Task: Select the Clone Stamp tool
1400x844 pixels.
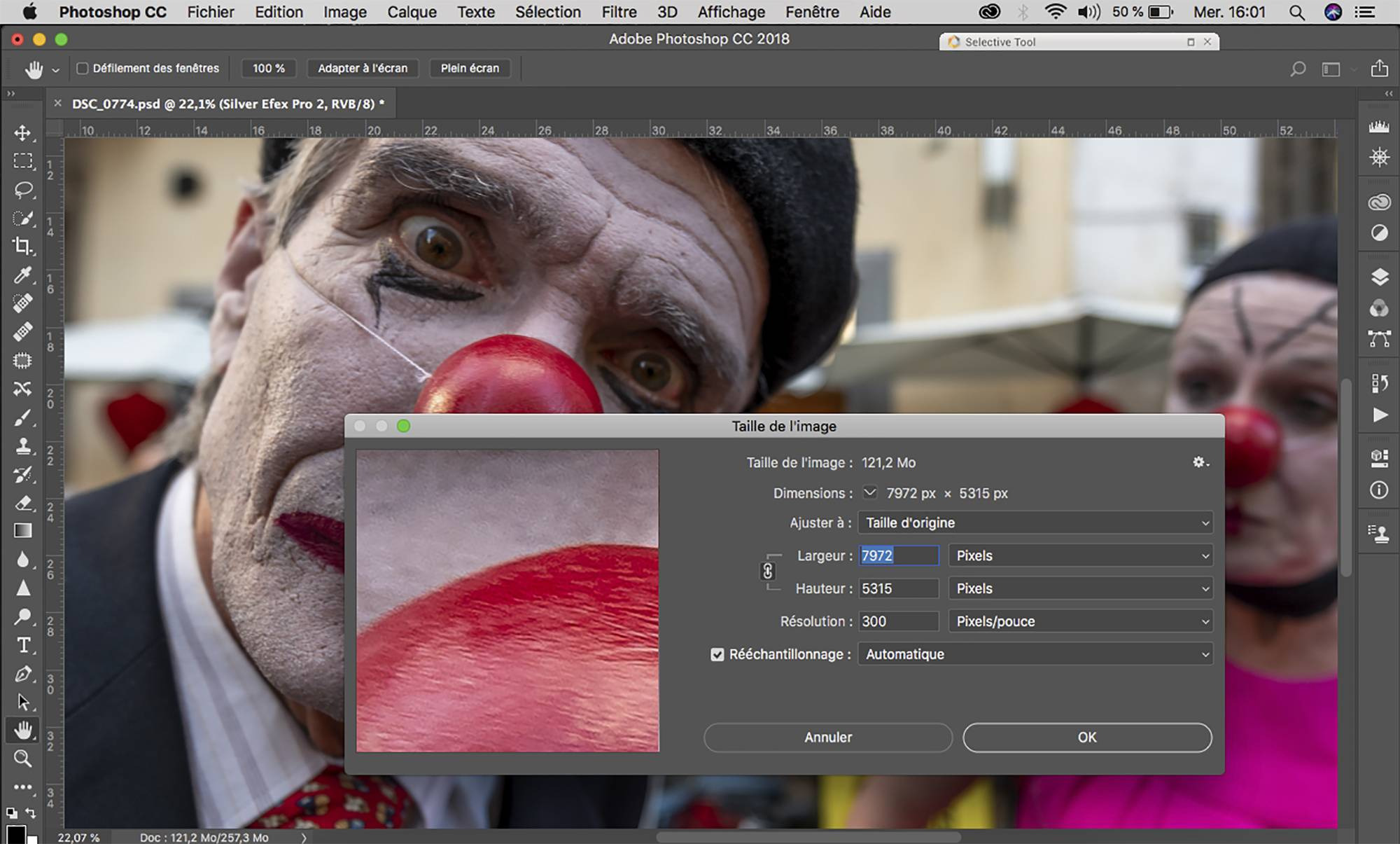Action: 23,445
